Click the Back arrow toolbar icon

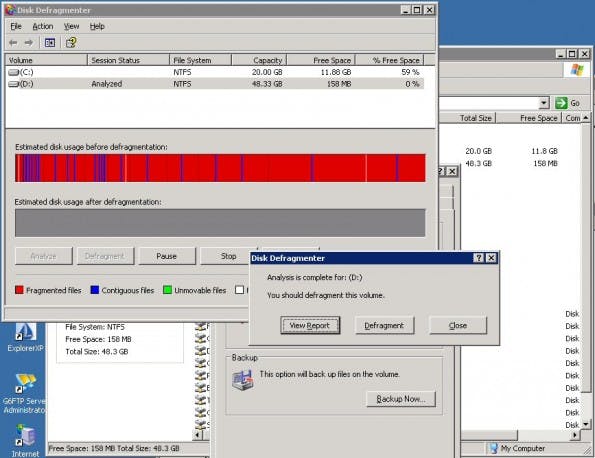[x=13, y=42]
